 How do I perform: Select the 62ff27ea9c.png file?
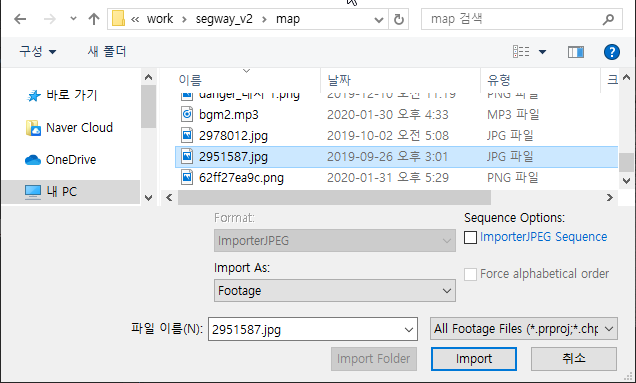click(241, 178)
